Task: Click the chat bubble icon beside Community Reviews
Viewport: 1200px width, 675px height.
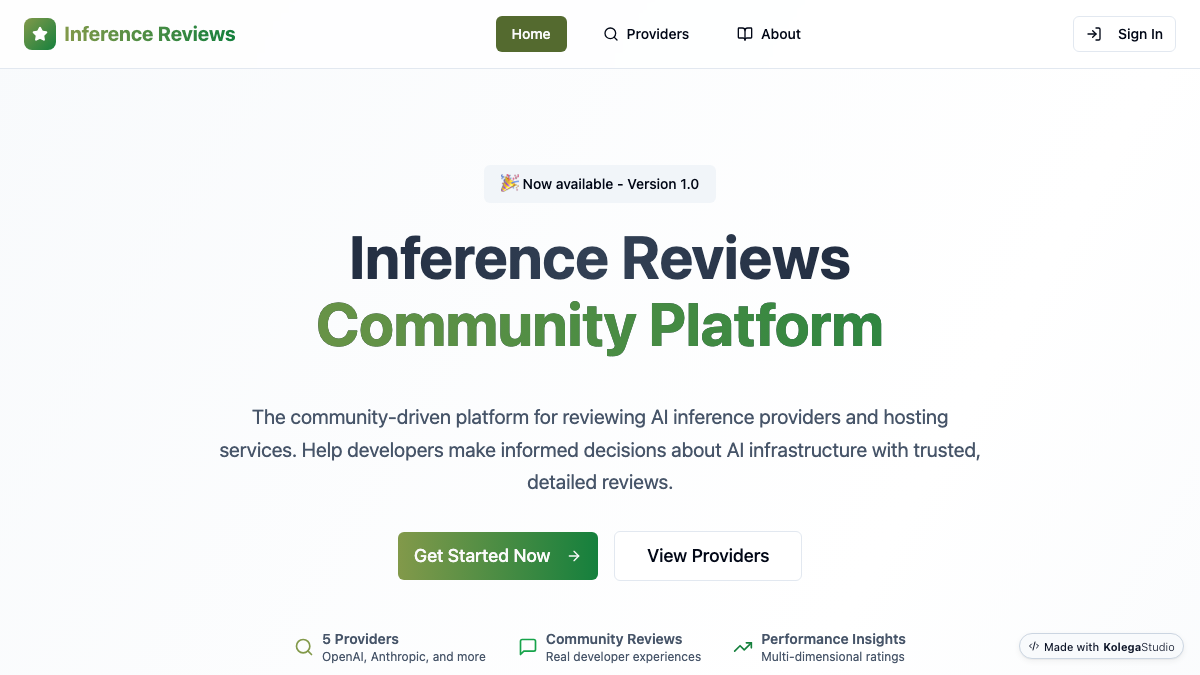Action: [528, 647]
